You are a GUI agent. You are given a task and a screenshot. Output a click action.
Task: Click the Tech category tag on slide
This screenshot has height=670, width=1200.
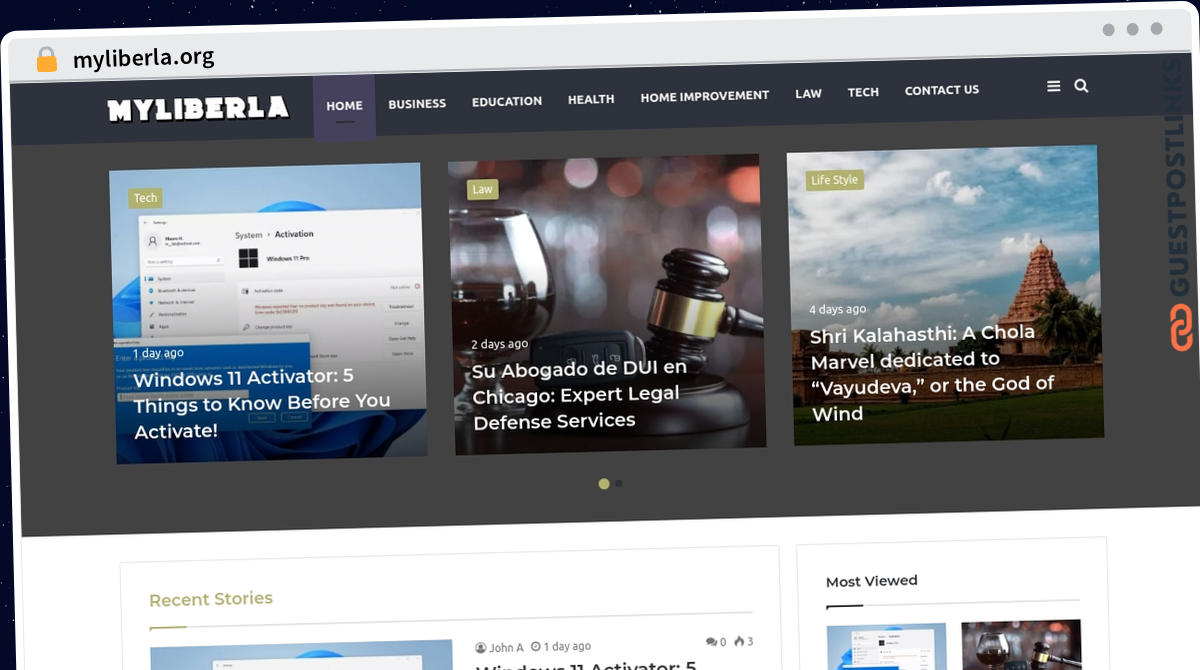(x=146, y=198)
